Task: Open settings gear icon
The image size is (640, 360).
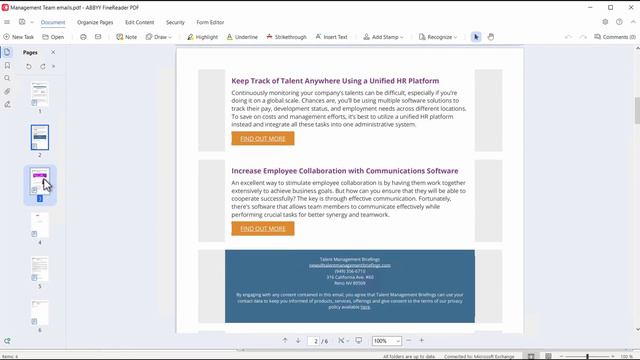Action: coord(605,22)
